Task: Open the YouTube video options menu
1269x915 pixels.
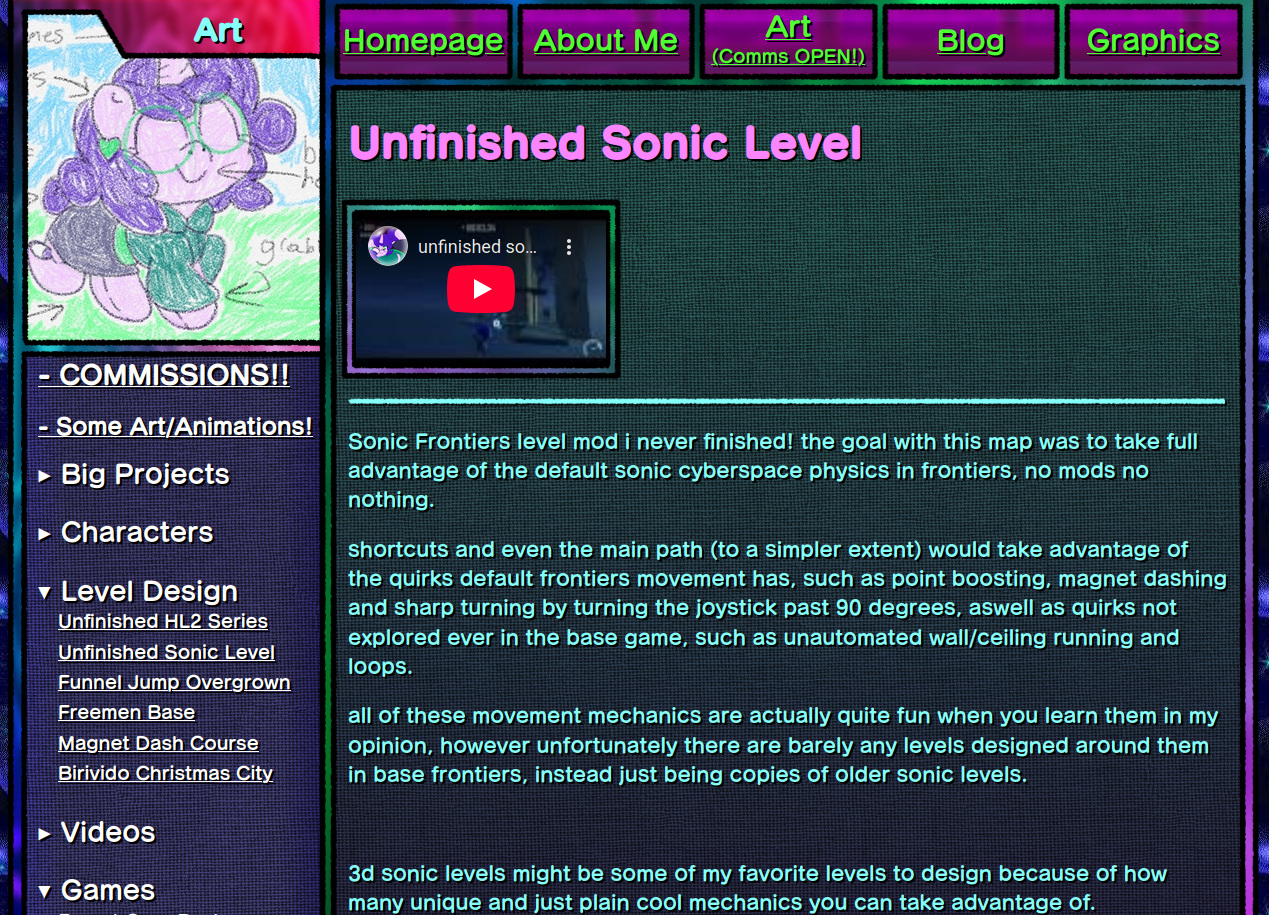Action: point(569,247)
